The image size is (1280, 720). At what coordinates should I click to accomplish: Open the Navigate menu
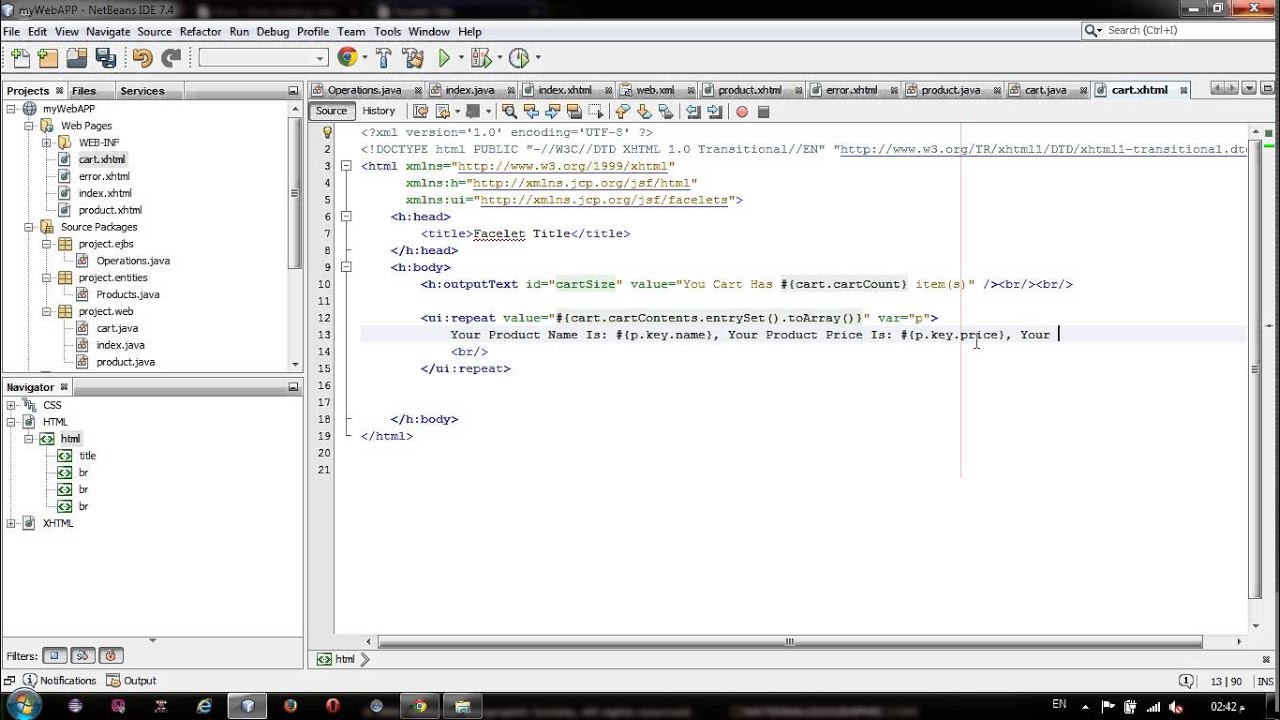(108, 32)
